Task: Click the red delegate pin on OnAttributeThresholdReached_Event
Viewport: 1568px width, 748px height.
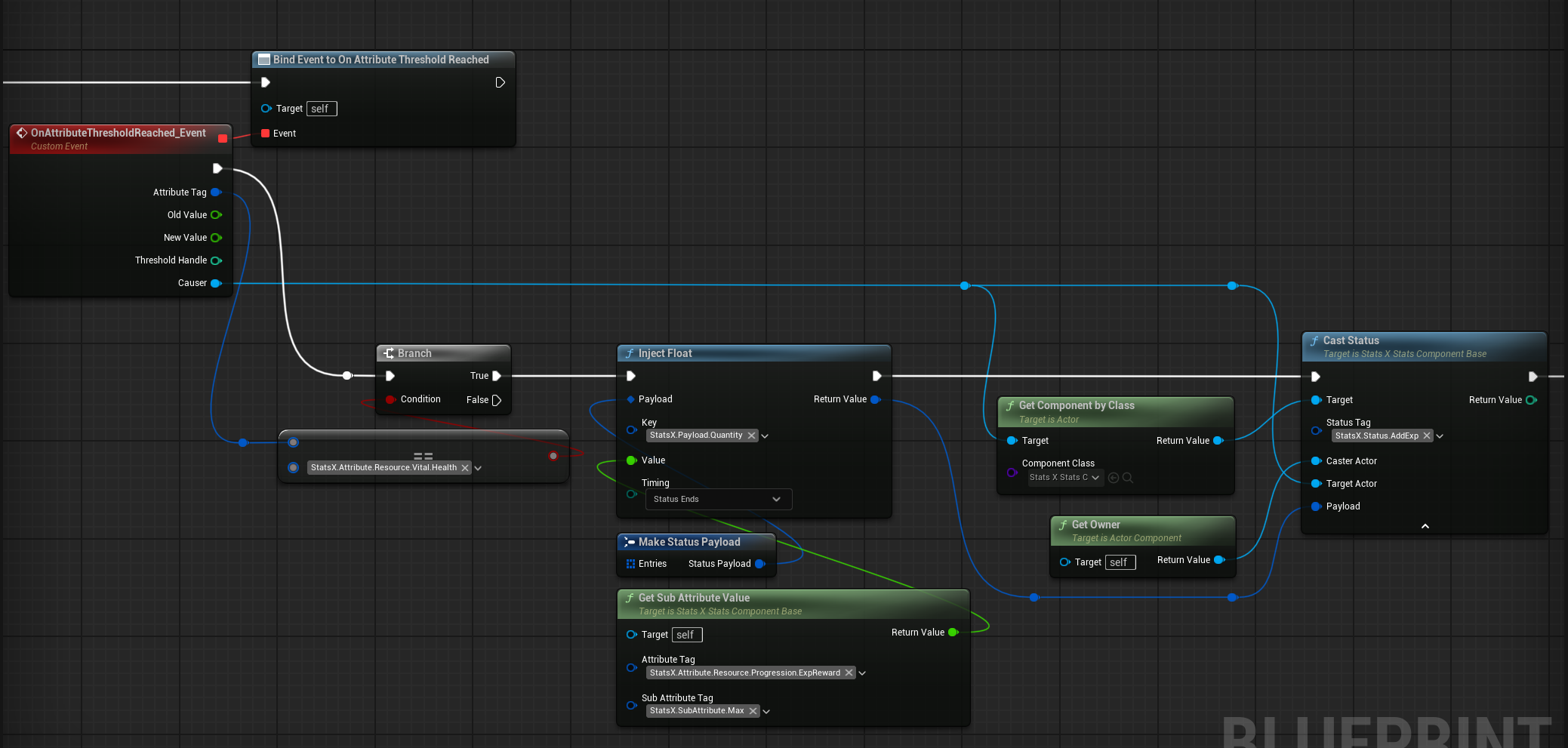Action: coord(223,138)
